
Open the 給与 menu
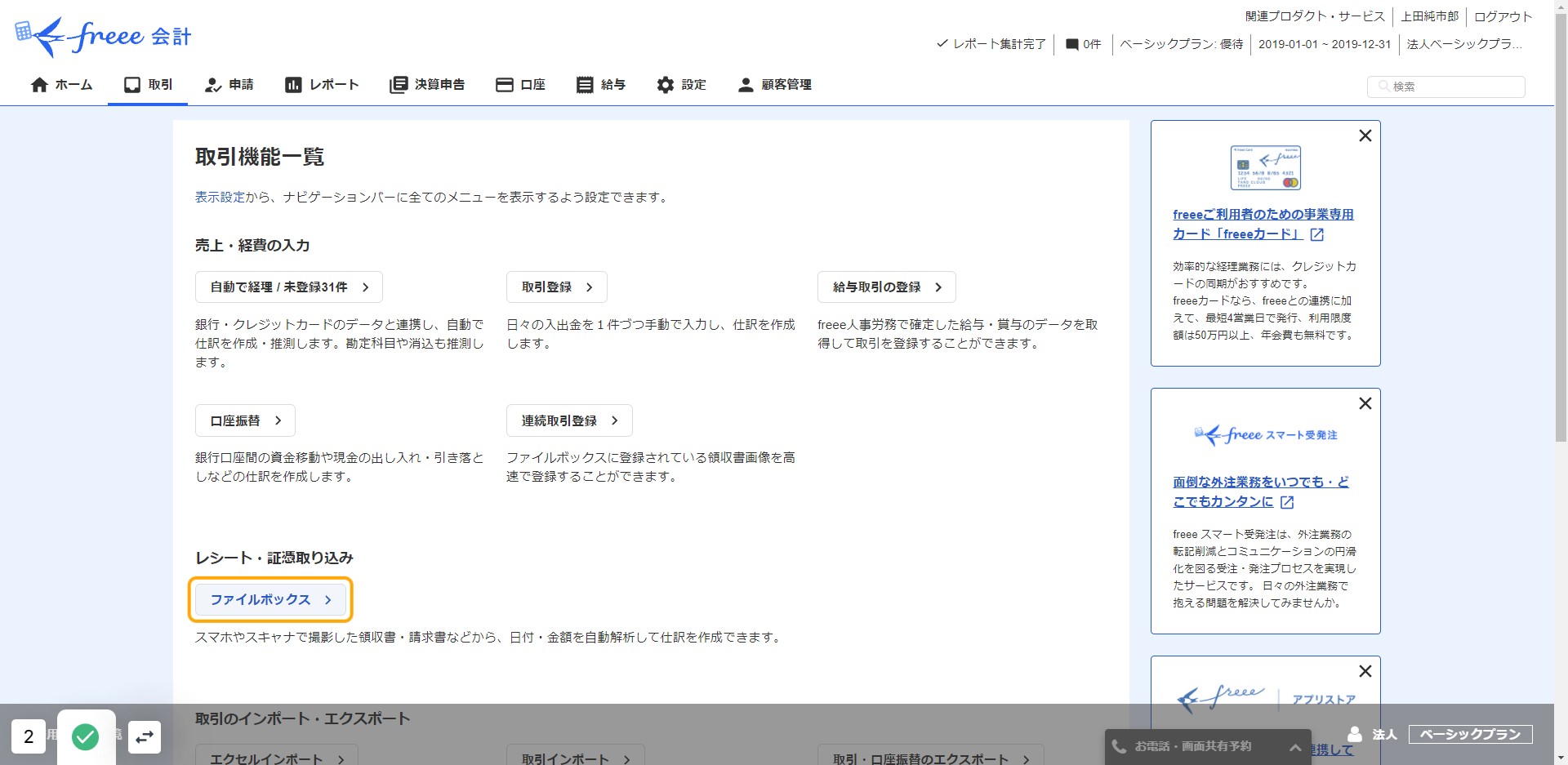click(x=601, y=85)
